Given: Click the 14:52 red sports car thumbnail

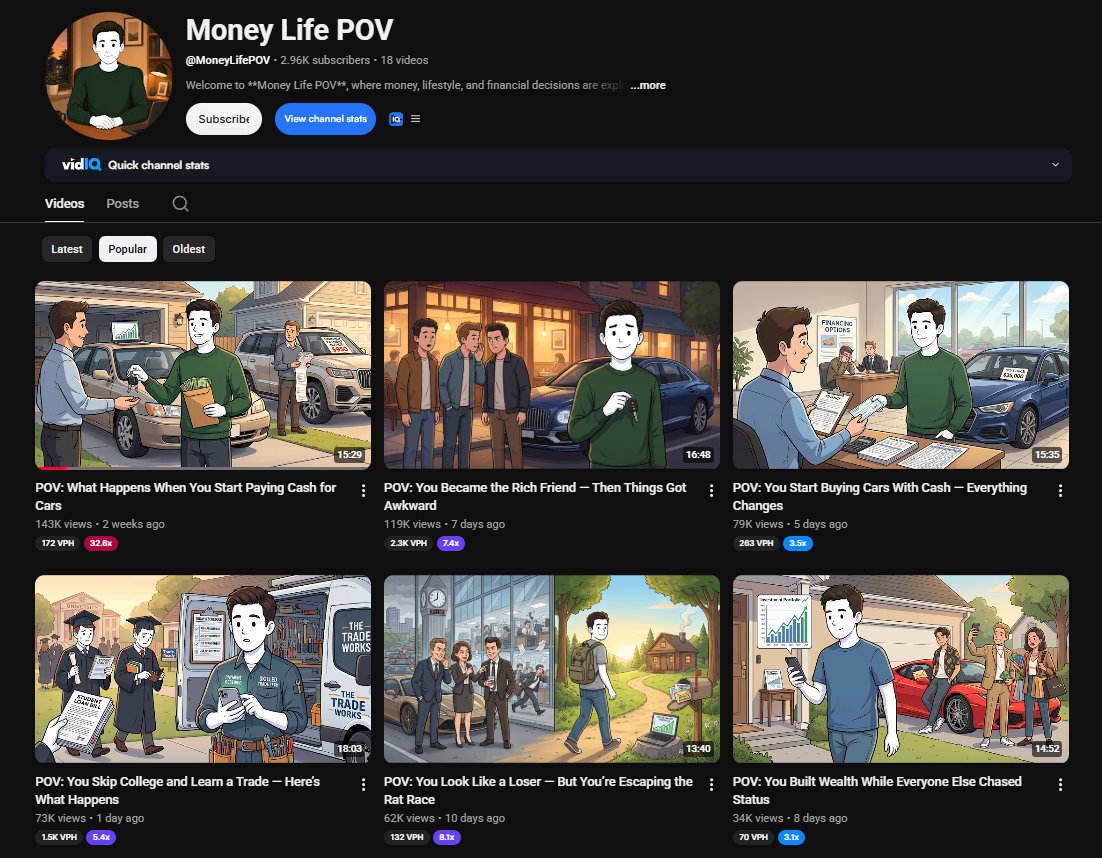Looking at the screenshot, I should (900, 669).
